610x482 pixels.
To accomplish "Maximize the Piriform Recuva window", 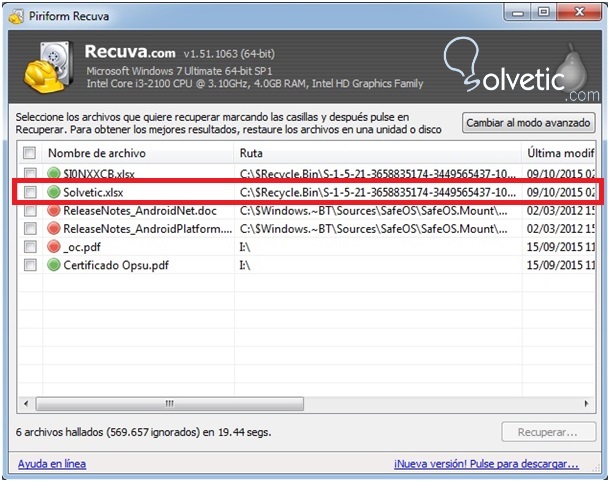I will [x=544, y=12].
